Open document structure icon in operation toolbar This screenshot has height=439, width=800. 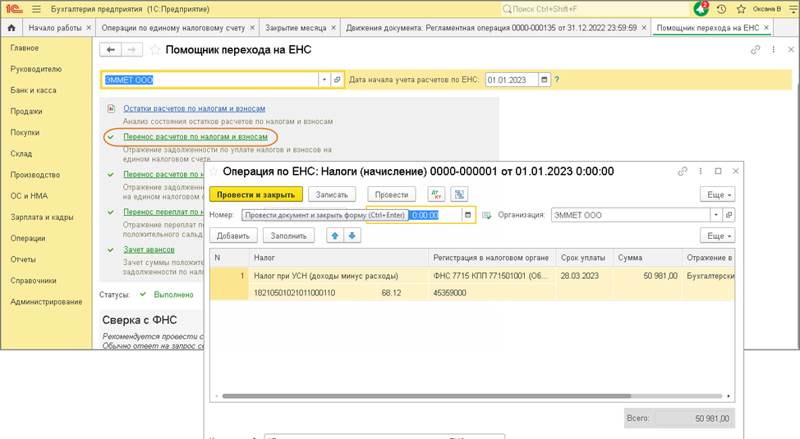tap(459, 194)
